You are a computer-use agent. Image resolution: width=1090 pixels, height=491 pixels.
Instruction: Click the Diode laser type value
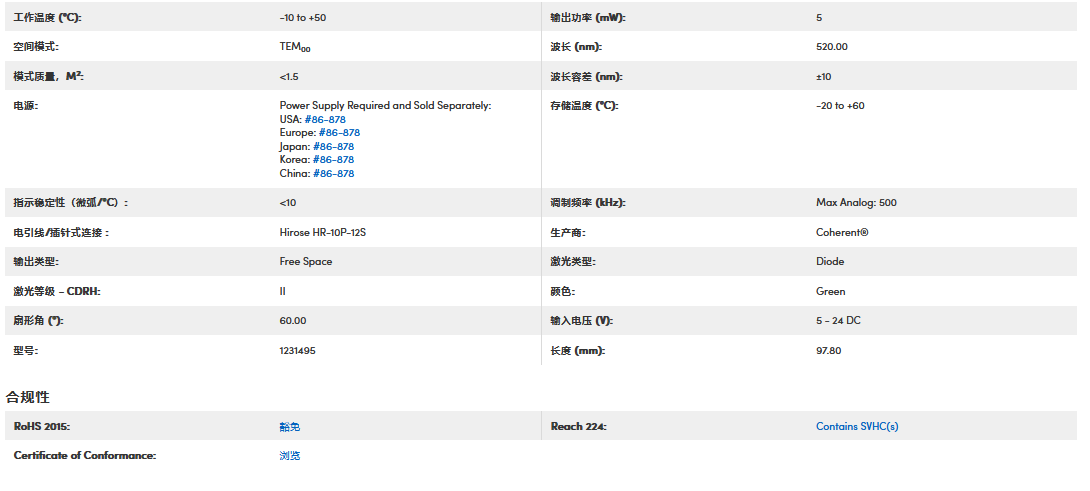(x=830, y=261)
